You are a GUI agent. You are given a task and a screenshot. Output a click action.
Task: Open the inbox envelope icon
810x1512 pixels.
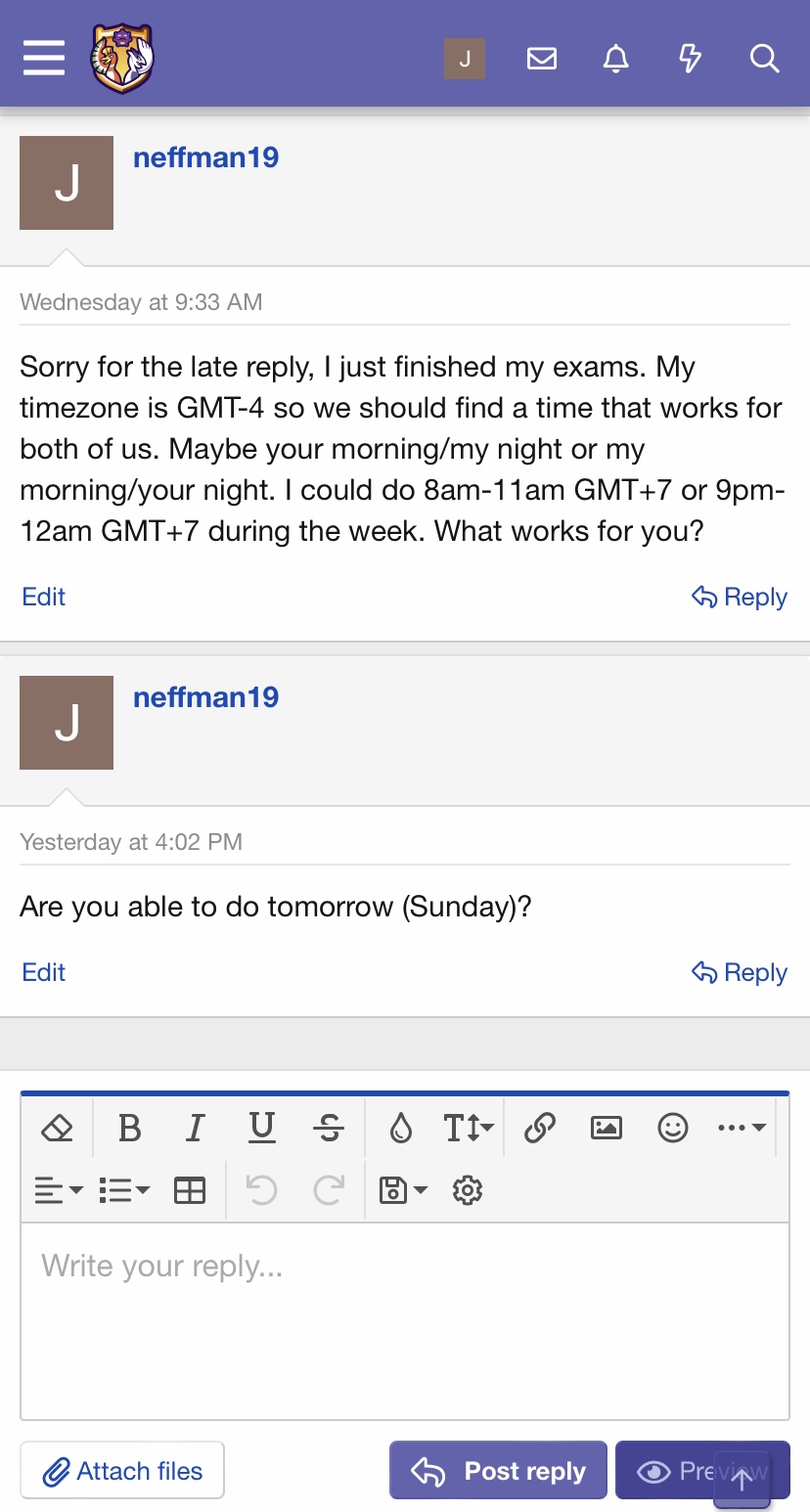click(542, 59)
